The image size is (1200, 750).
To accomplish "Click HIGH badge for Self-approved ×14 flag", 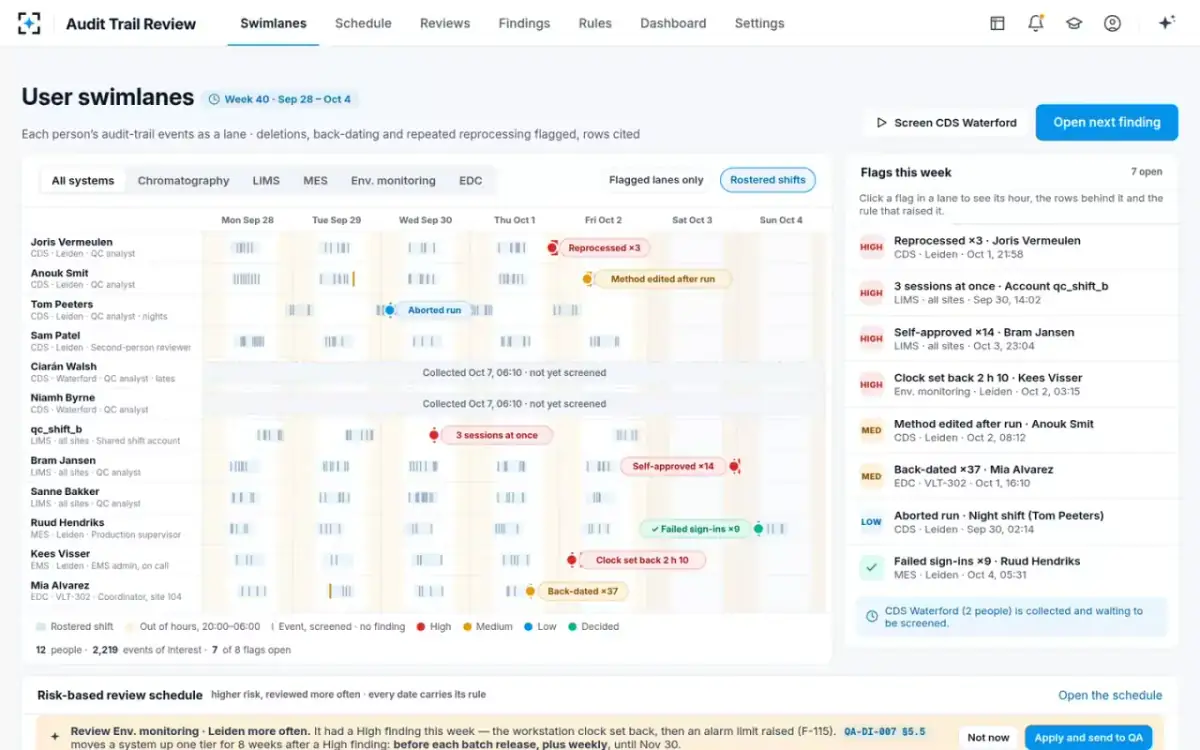I will 871,339.
